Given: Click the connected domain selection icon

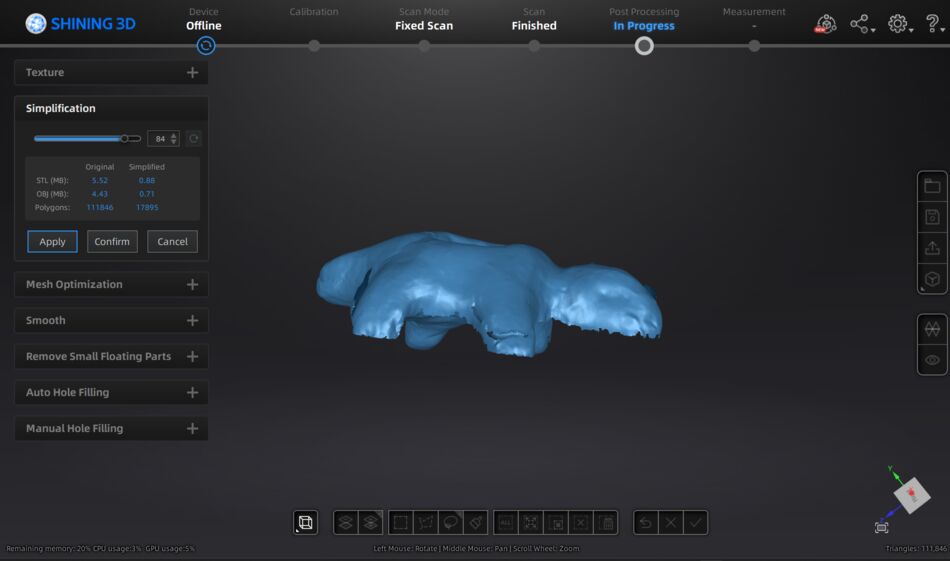Looking at the screenshot, I should pyautogui.click(x=530, y=522).
